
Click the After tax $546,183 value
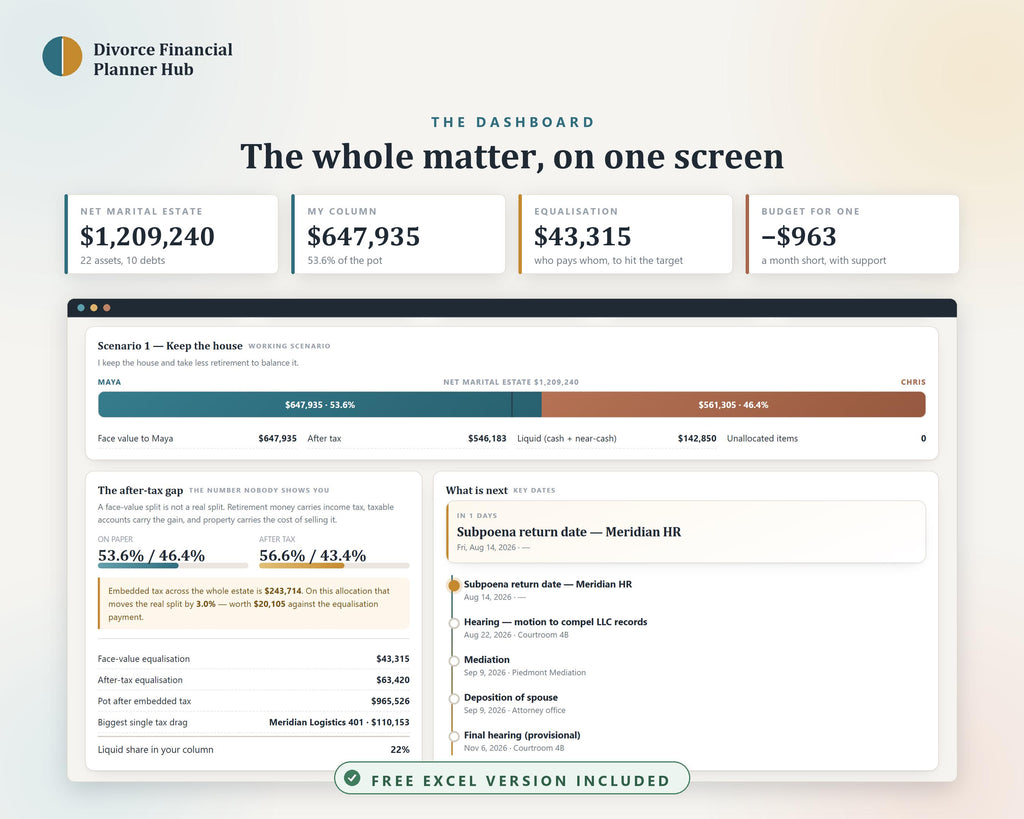point(487,438)
